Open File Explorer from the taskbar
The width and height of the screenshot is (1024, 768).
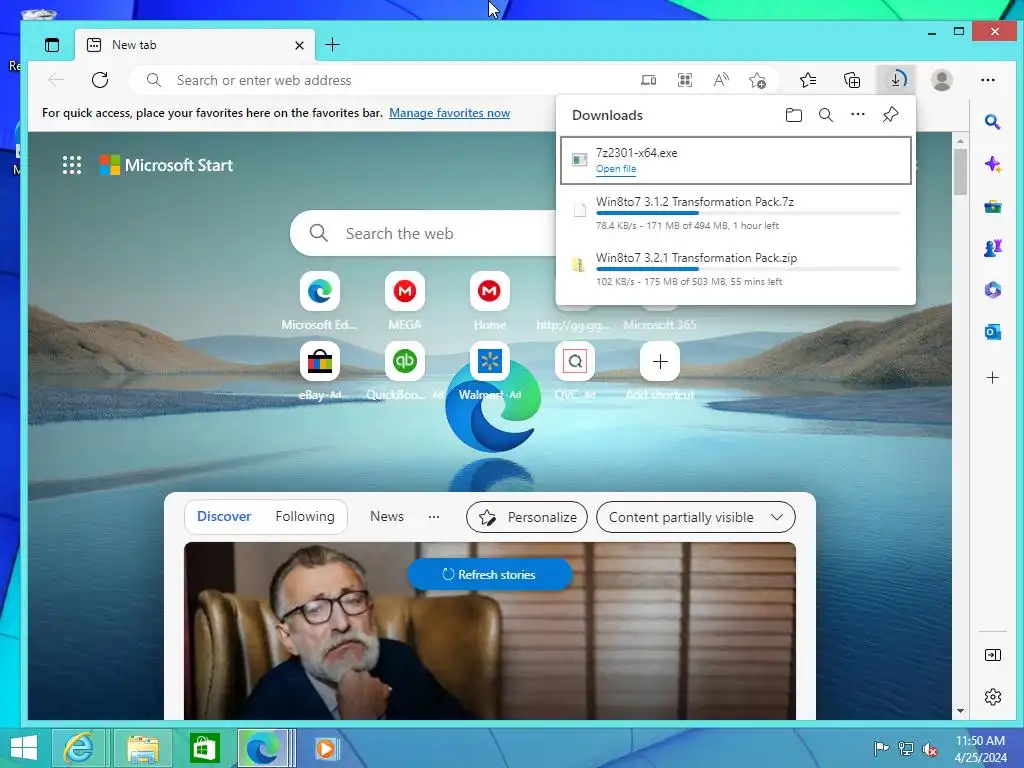pyautogui.click(x=142, y=748)
